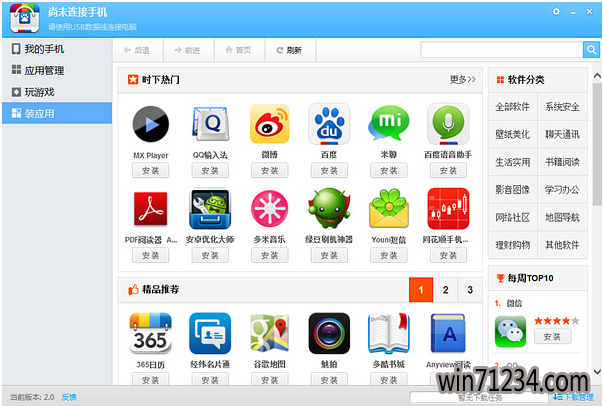Screen dimensions: 603x406
Task: Select page 1 of 精品推荐
Action: click(421, 290)
